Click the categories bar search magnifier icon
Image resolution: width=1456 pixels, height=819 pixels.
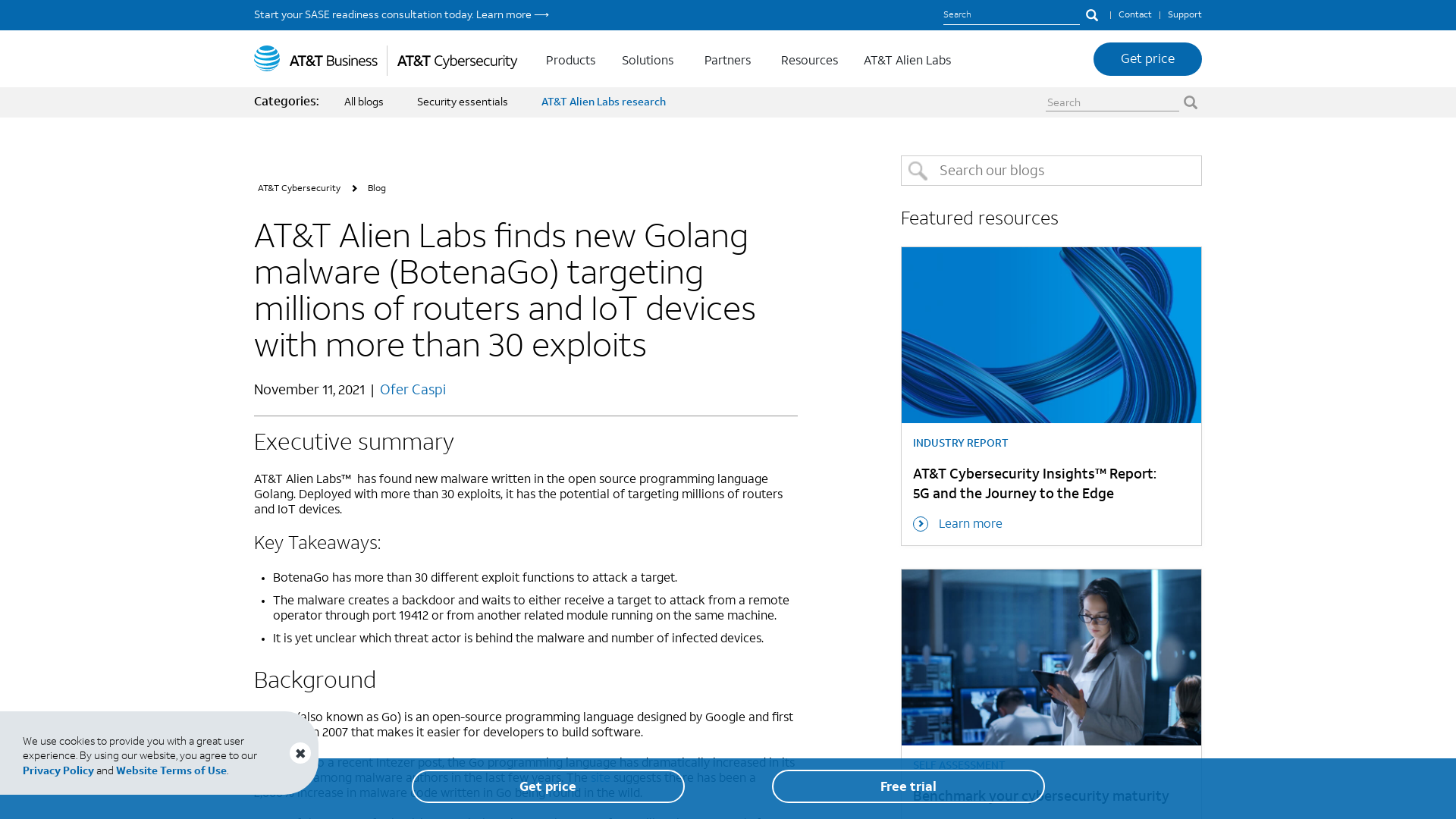click(1191, 102)
